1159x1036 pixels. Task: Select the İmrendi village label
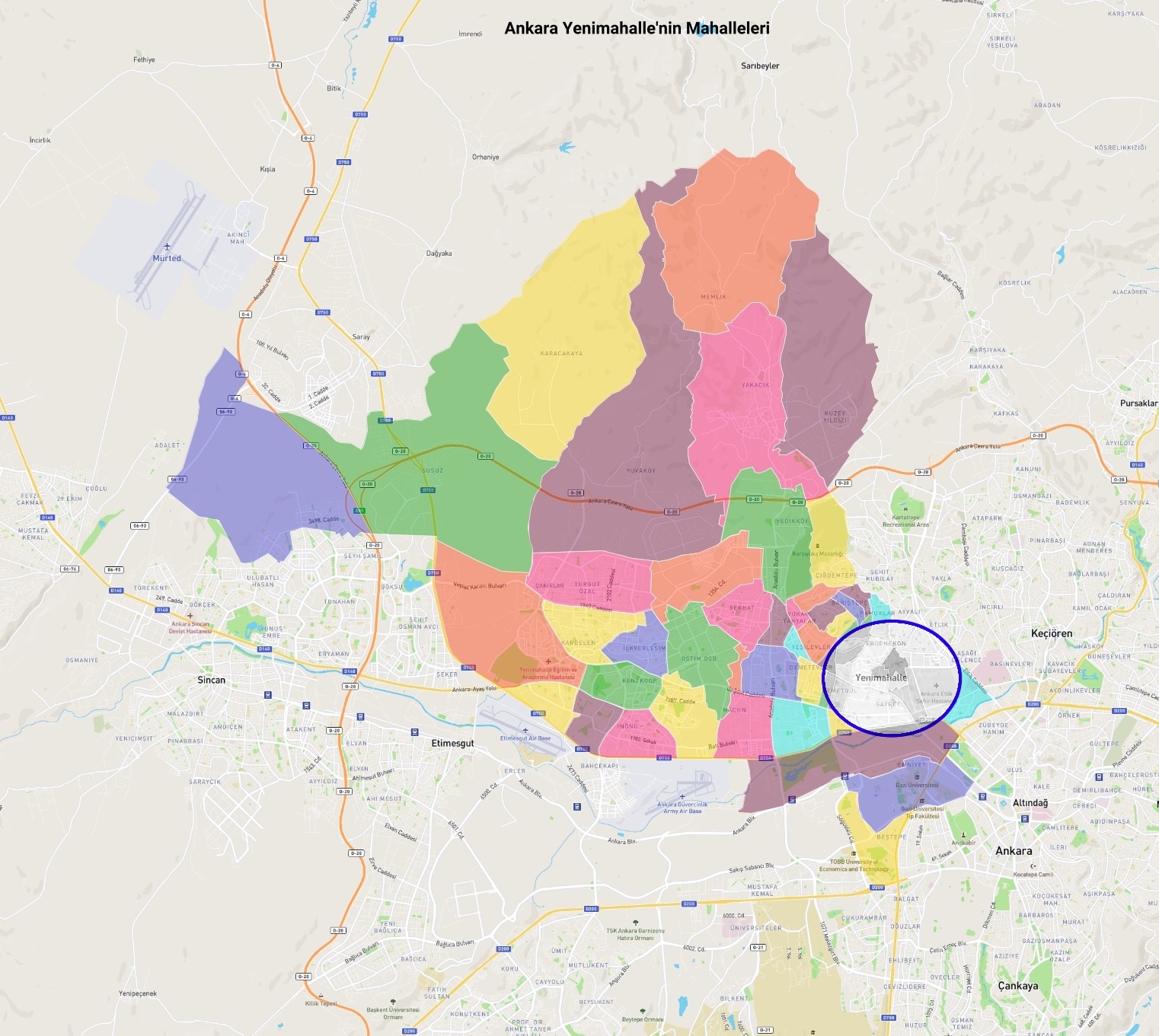coord(470,34)
